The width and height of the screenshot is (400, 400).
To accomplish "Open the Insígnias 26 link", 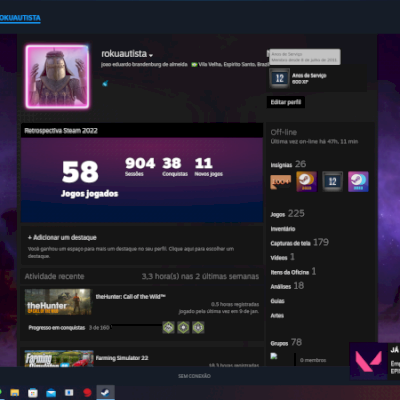I will tap(288, 164).
